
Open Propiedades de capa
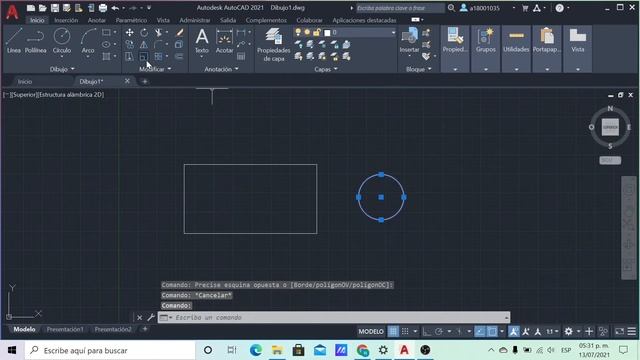coord(273,44)
